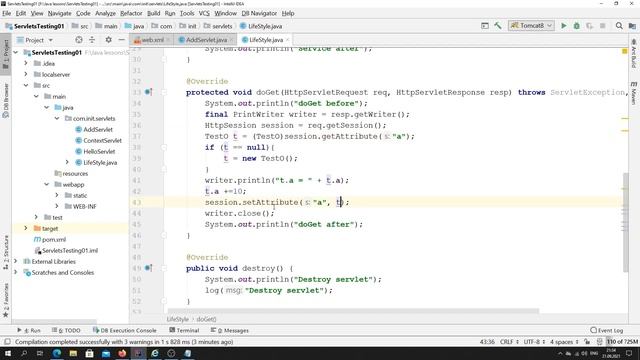Hide the Project tool window
Image resolution: width=640 pixels, height=360 pixels.
[121, 40]
